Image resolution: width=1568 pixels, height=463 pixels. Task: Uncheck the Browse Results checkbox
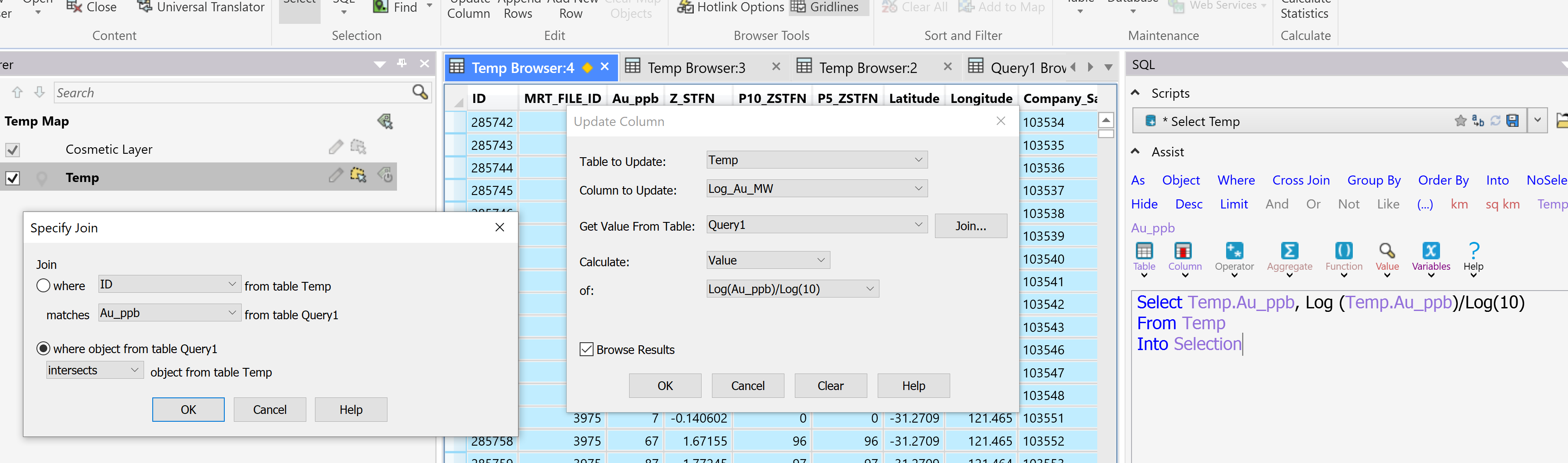(x=586, y=349)
